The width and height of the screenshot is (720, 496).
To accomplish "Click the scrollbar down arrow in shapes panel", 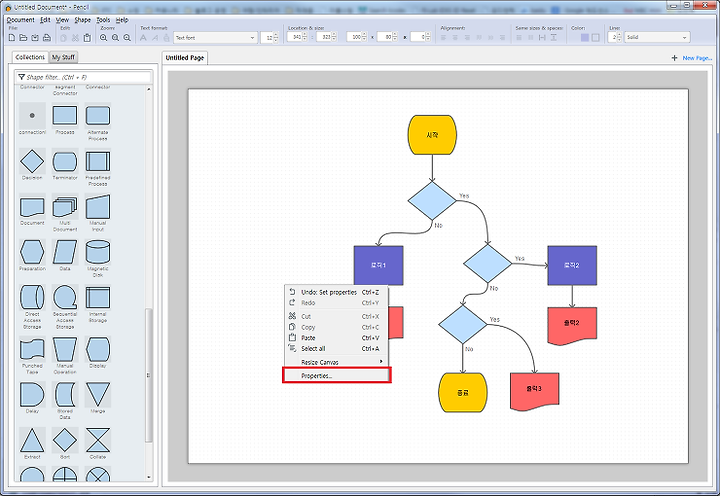I will pos(148,478).
